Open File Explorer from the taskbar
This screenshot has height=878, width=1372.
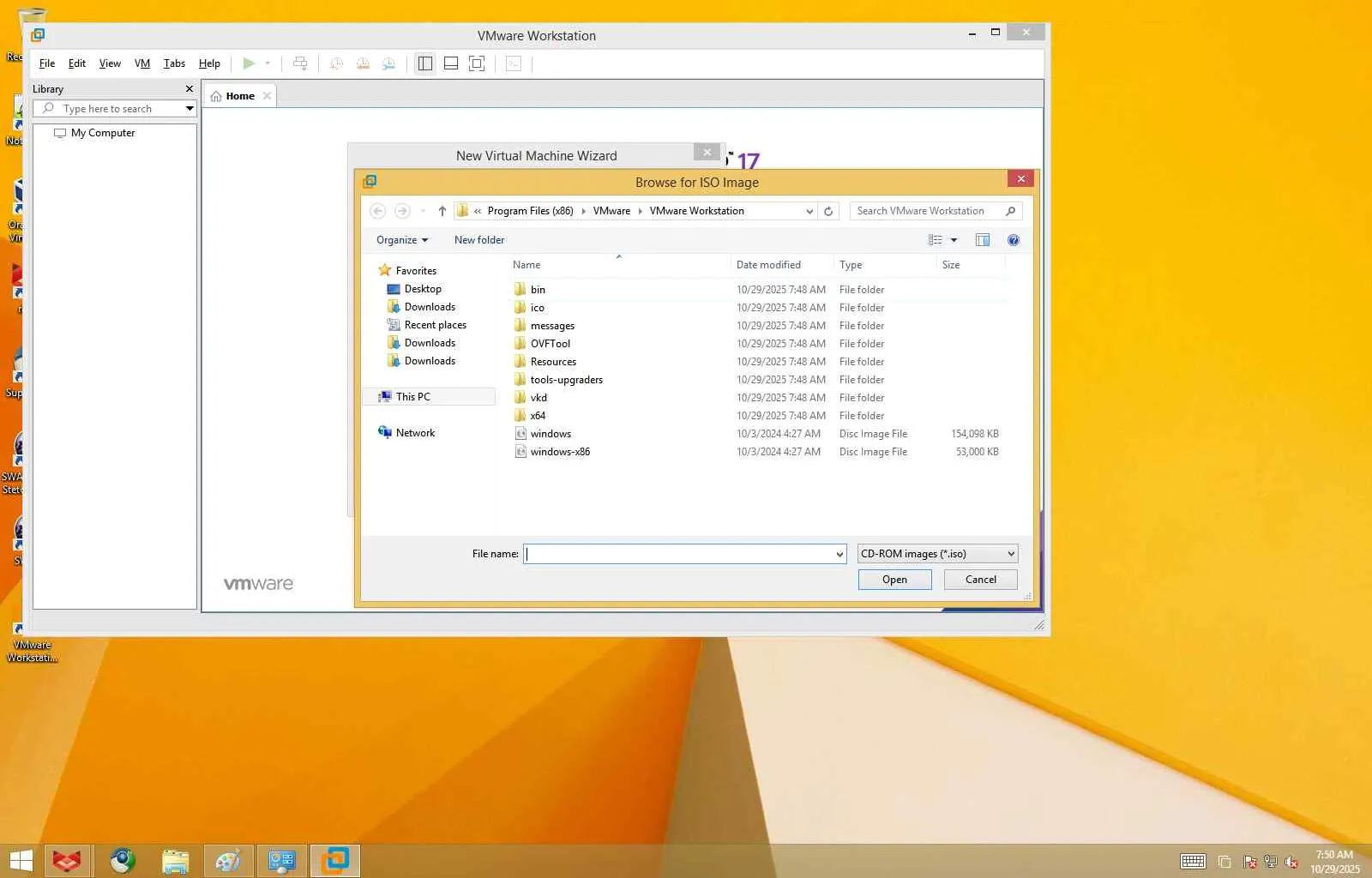pos(175,861)
